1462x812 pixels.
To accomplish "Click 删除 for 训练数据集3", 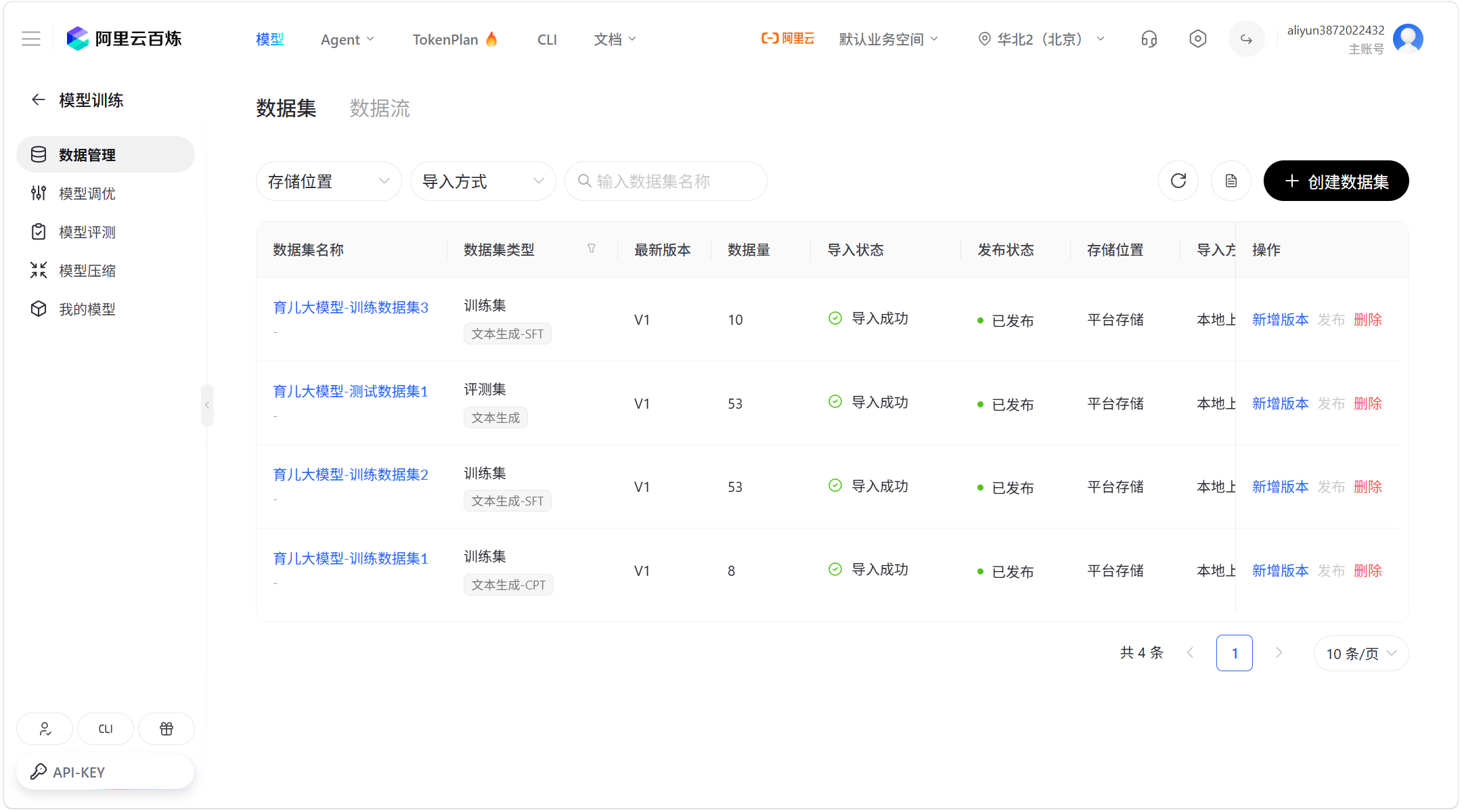I will (x=1368, y=319).
